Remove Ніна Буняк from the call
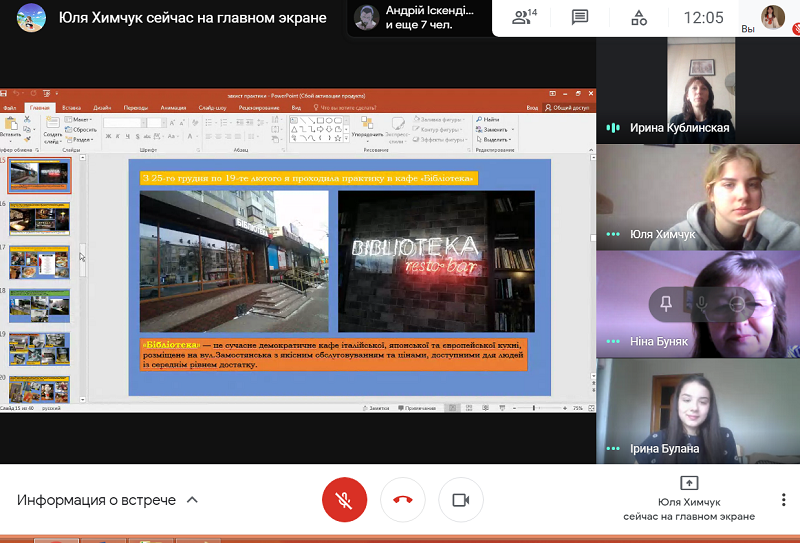Viewport: 800px width, 543px height. point(737,304)
